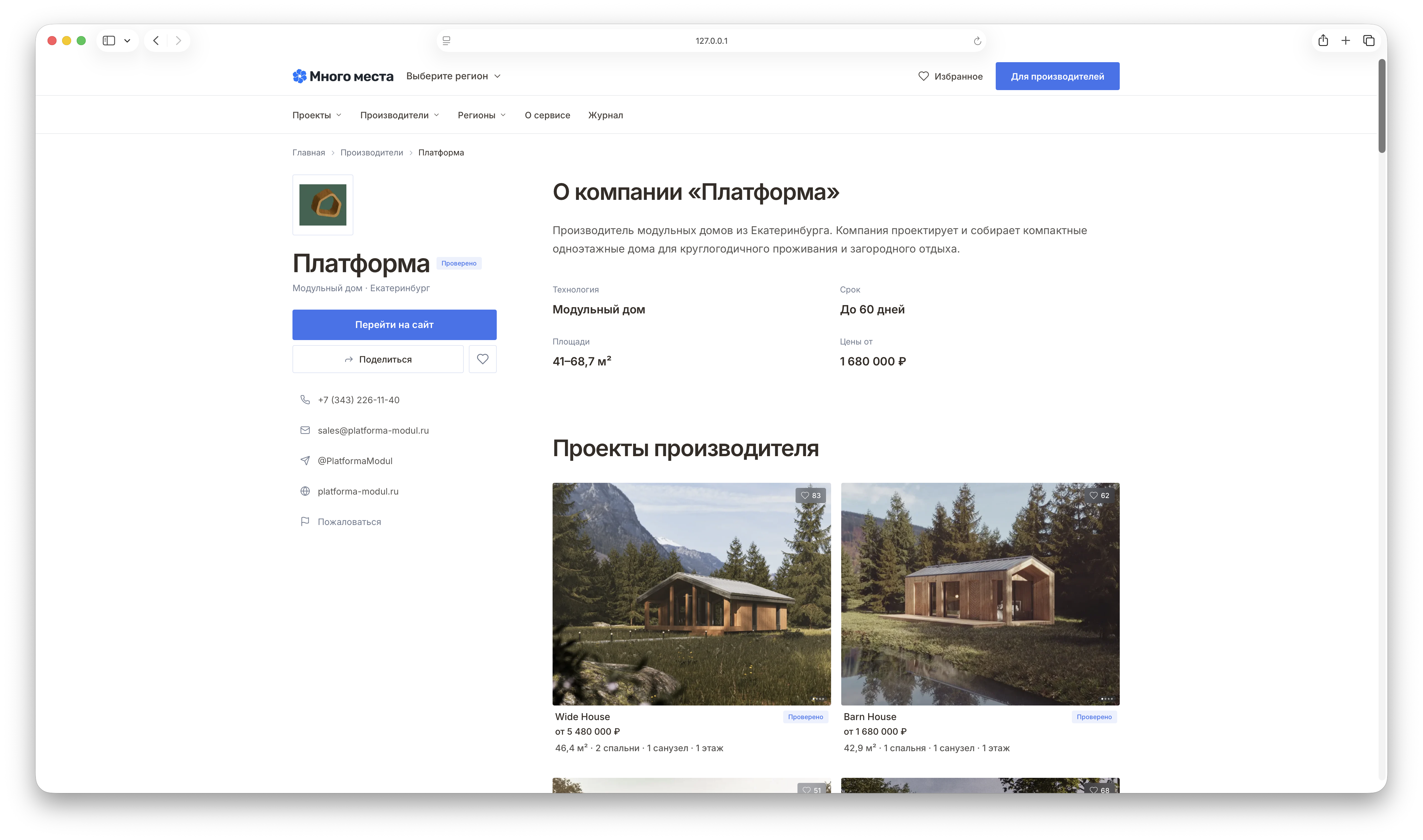The height and width of the screenshot is (840, 1423).
Task: Click the address bar showing 127.0.0.1
Action: coord(711,41)
